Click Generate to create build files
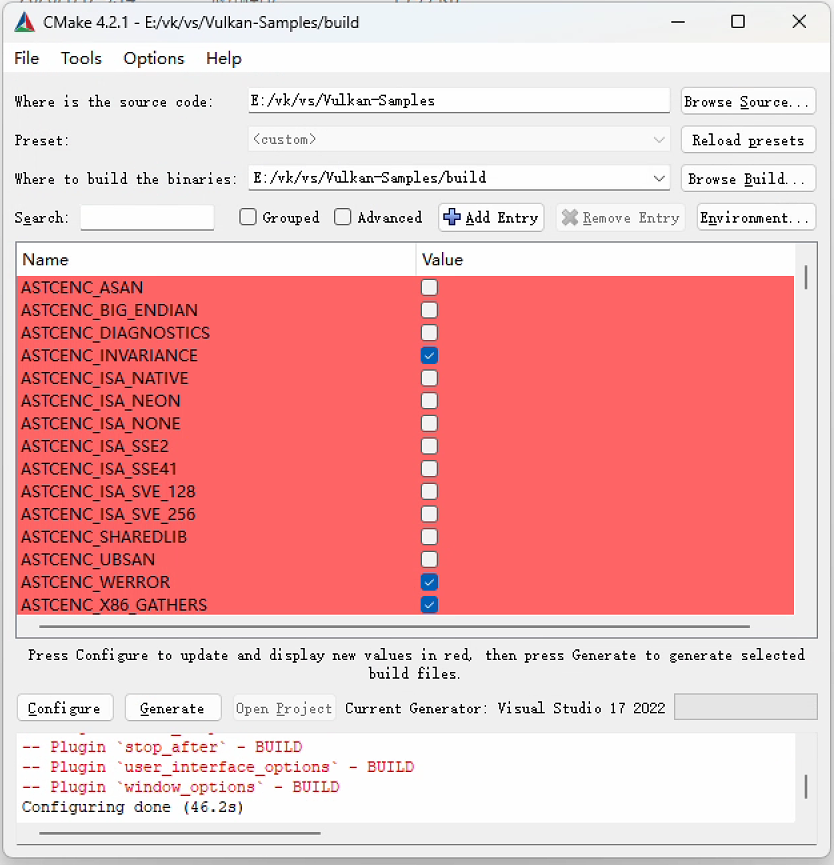Viewport: 834px width, 865px height. 173,708
